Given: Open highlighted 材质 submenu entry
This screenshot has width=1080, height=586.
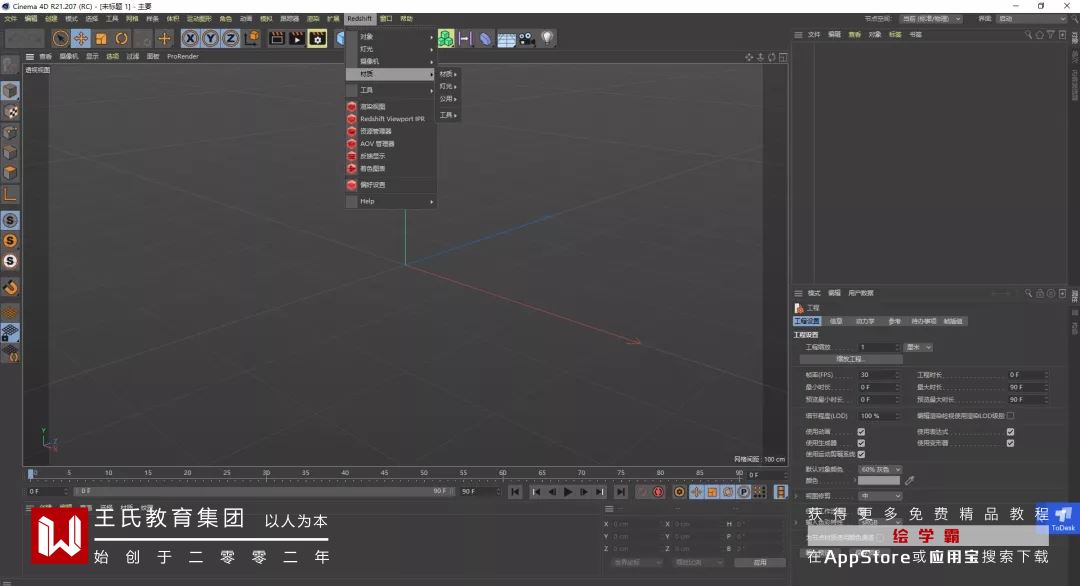Looking at the screenshot, I should pos(391,74).
